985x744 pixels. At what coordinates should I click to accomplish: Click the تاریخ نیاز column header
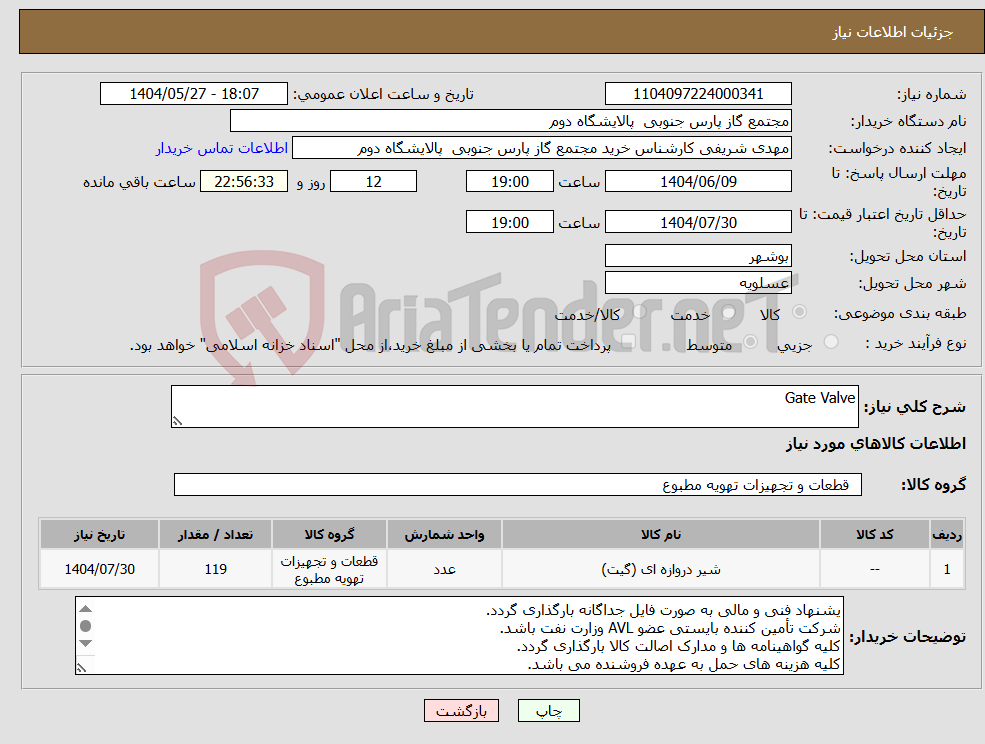click(99, 534)
